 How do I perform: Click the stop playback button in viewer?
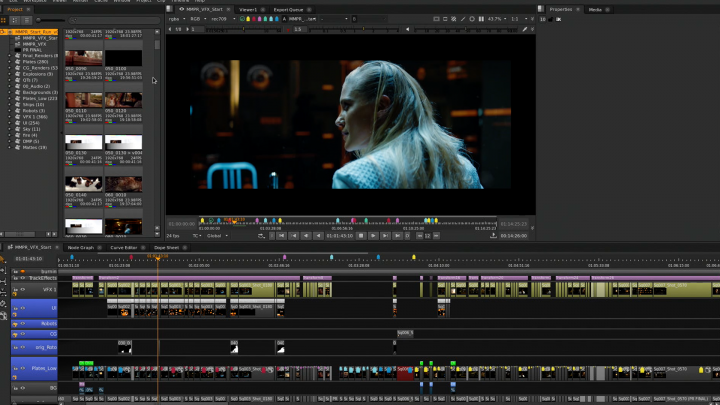click(359, 236)
